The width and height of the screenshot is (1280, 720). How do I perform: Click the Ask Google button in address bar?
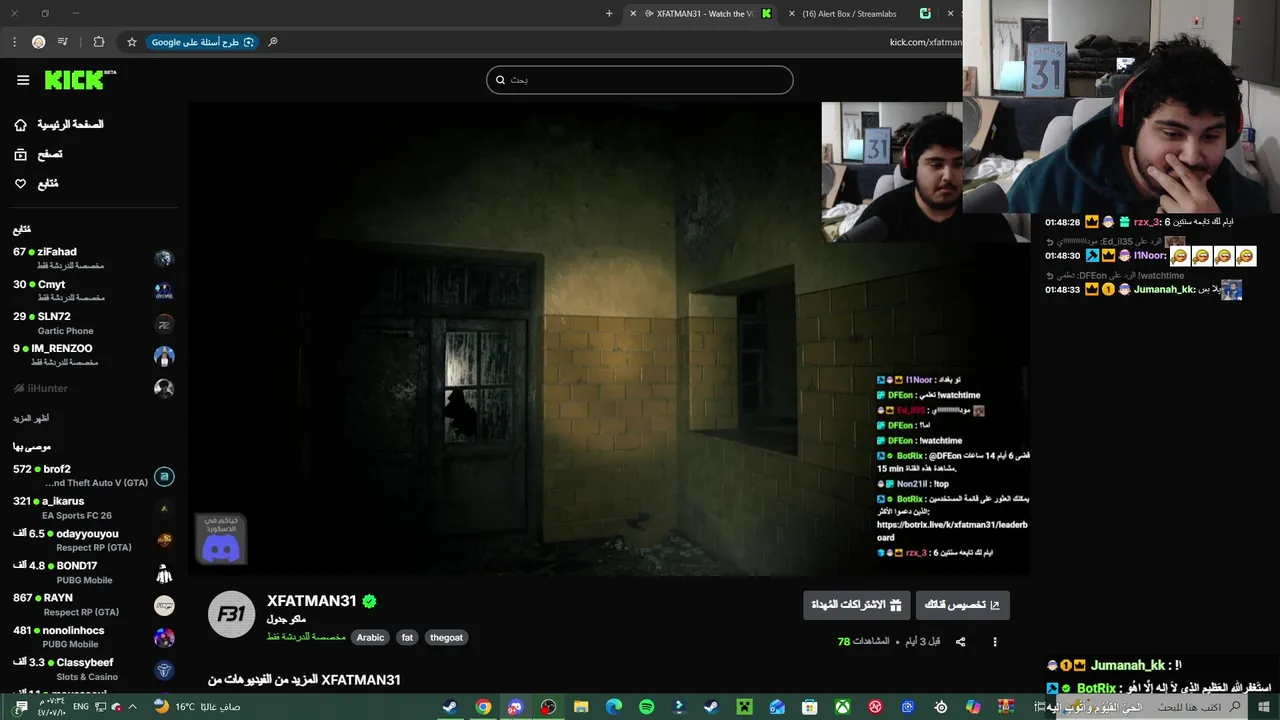pos(203,42)
